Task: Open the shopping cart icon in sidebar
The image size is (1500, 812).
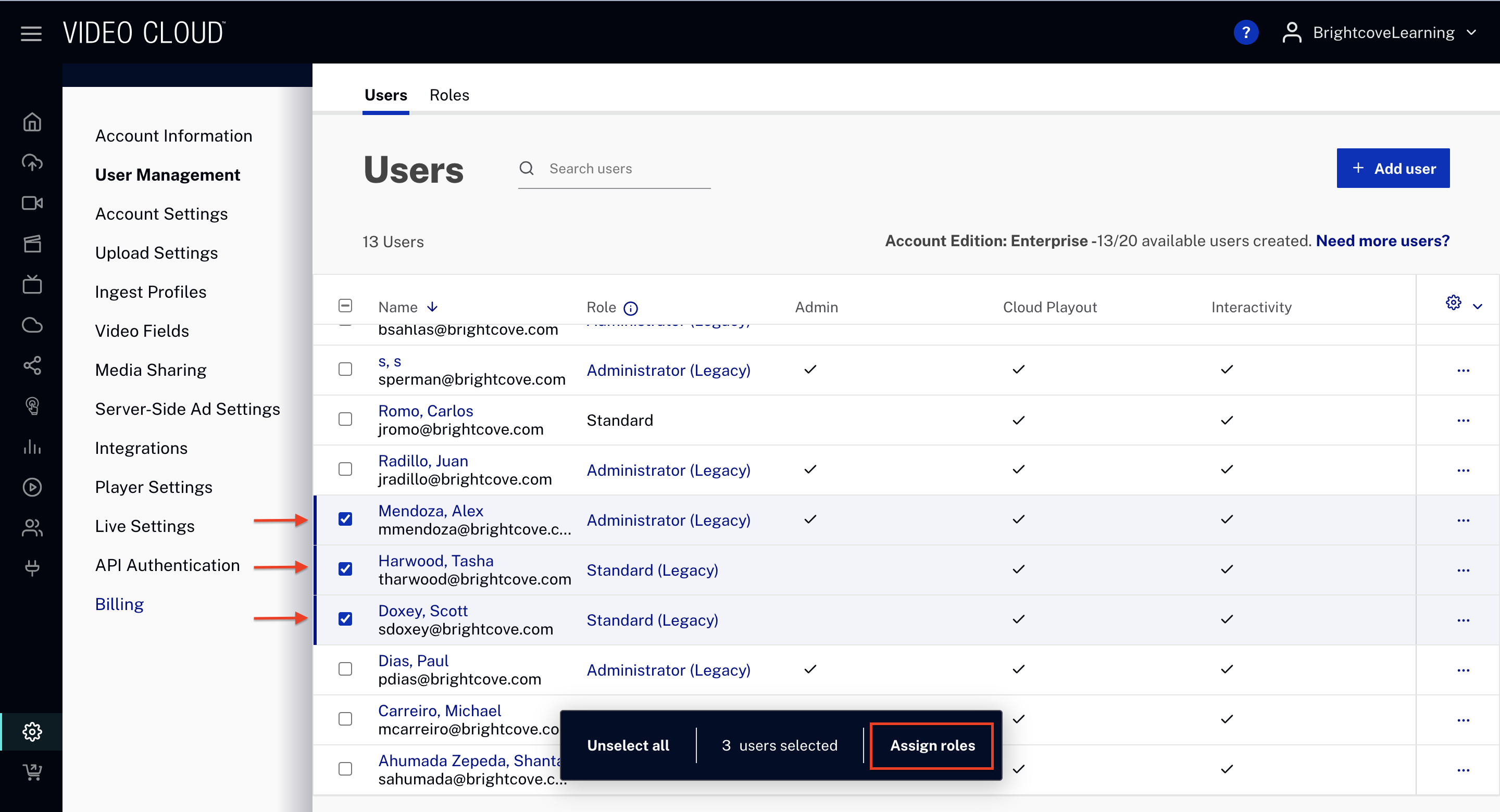Action: (x=32, y=771)
